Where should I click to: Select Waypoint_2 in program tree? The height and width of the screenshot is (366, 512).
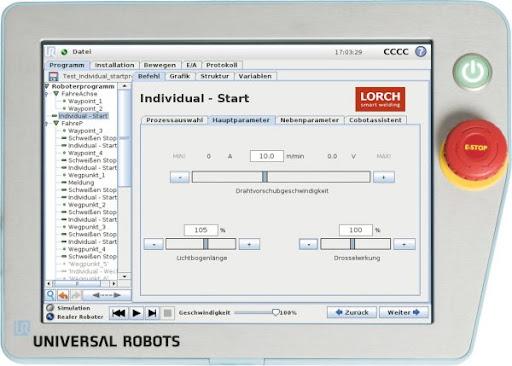pyautogui.click(x=85, y=109)
